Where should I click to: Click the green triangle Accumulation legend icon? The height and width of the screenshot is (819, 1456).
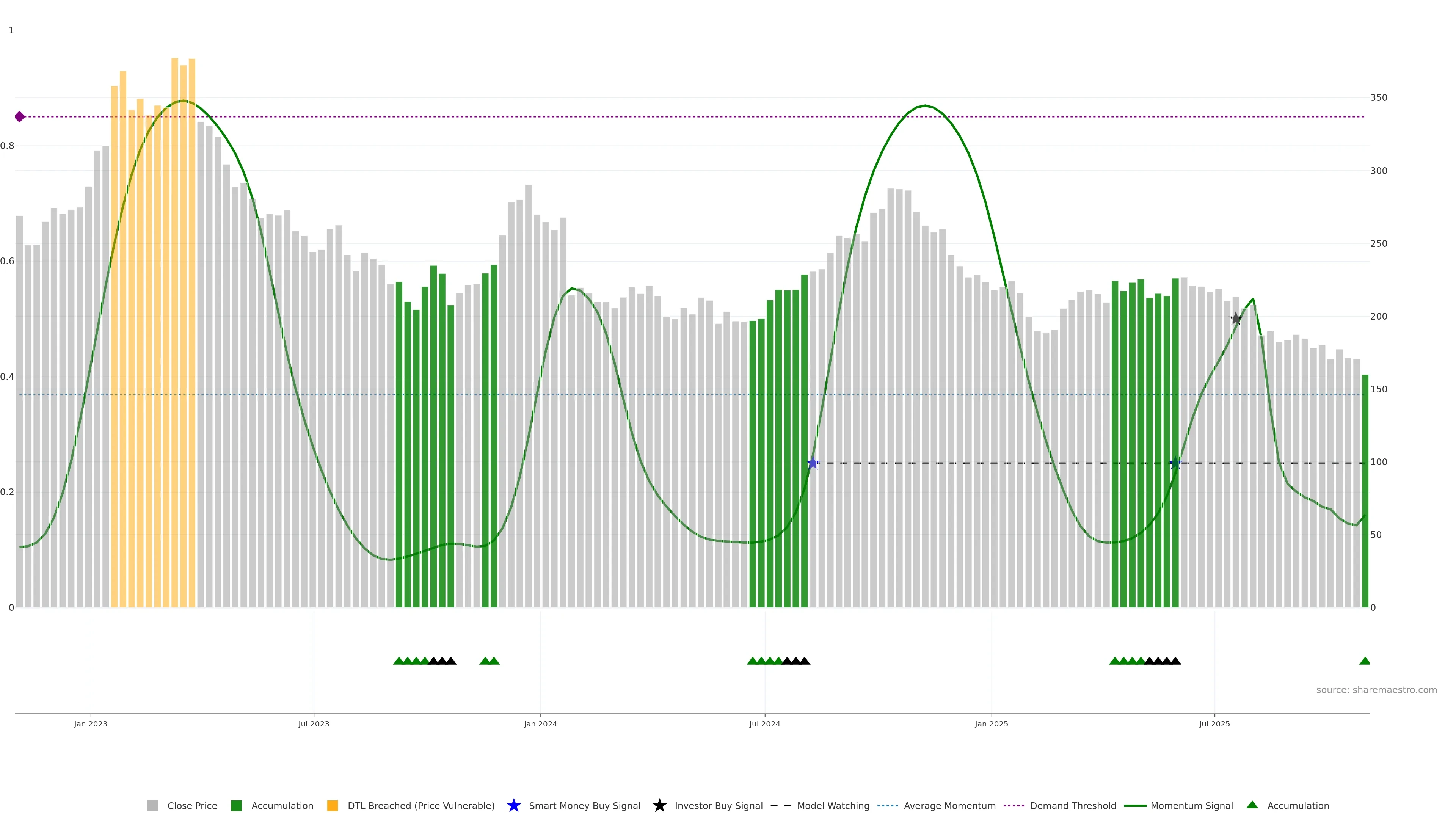coord(1252,805)
